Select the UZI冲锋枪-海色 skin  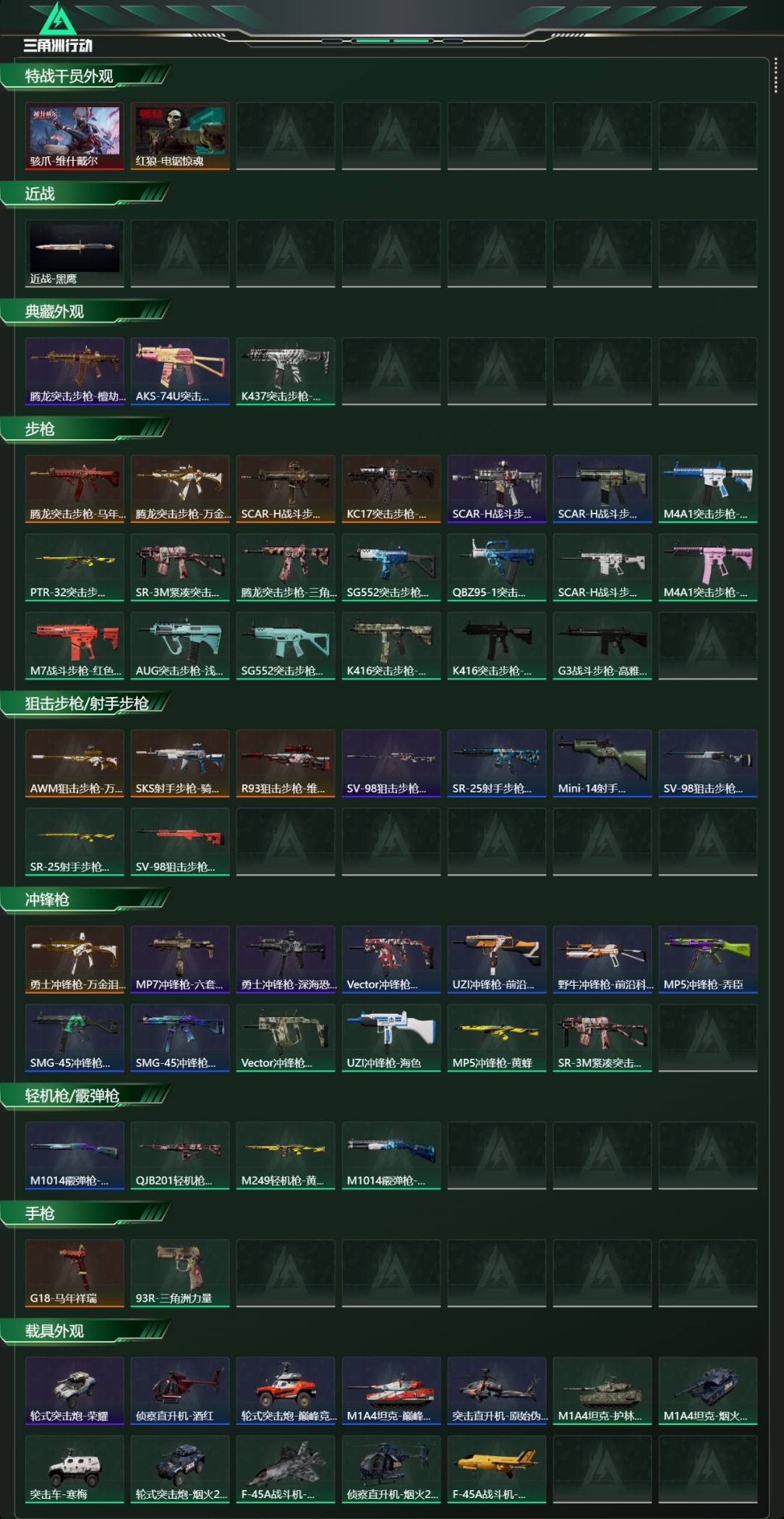tap(391, 1038)
